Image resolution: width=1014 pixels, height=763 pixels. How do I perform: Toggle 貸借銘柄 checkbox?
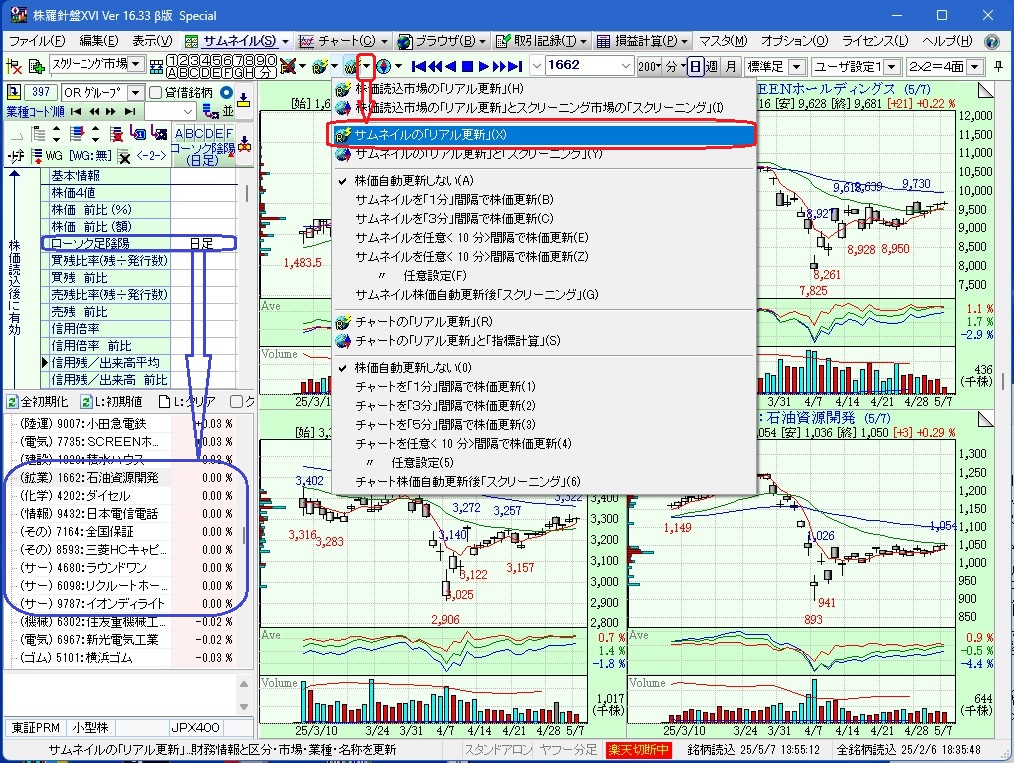155,92
